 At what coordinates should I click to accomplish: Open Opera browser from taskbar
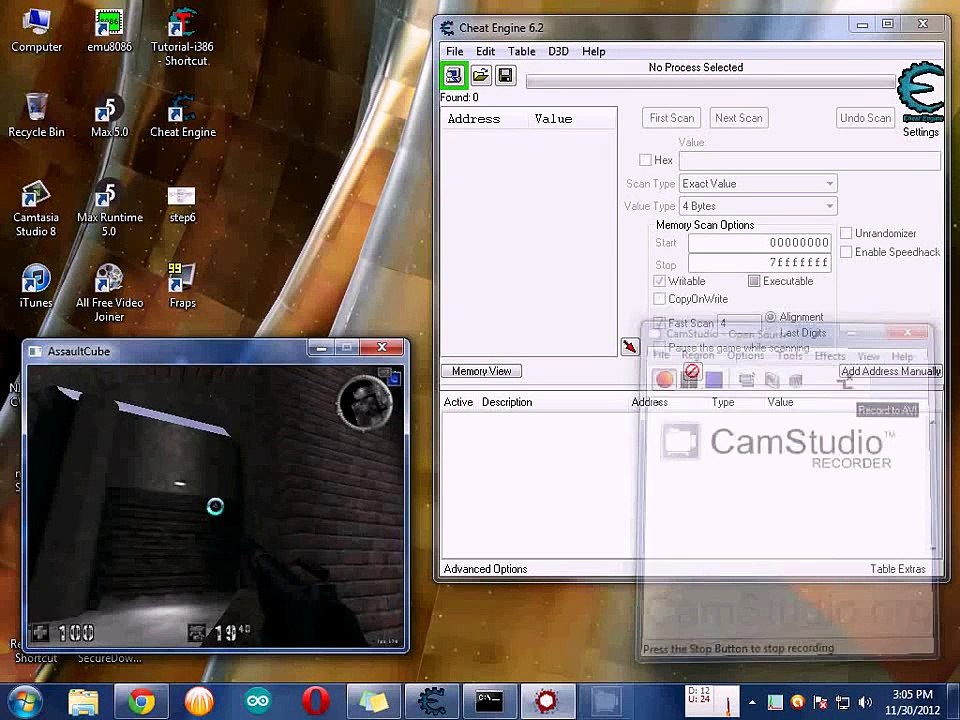pos(316,702)
